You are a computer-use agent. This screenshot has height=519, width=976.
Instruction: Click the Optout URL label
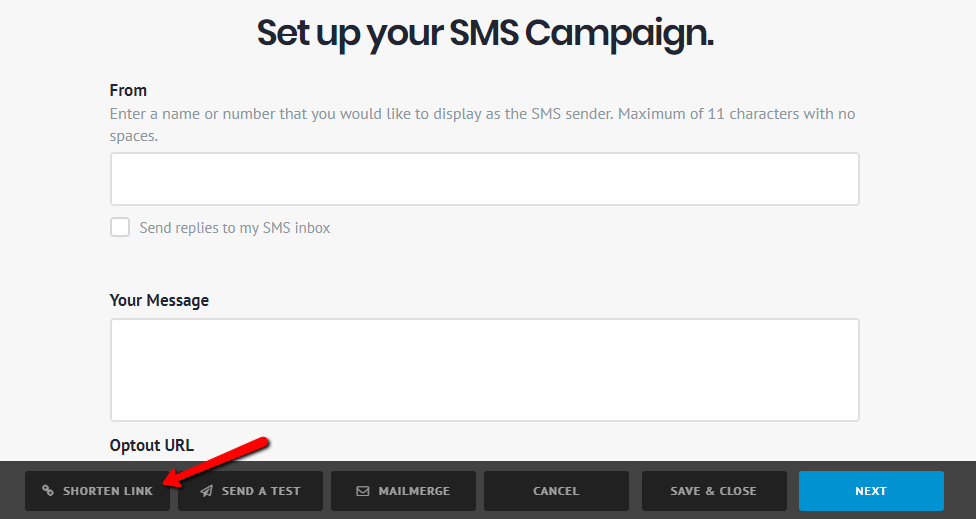pyautogui.click(x=151, y=445)
